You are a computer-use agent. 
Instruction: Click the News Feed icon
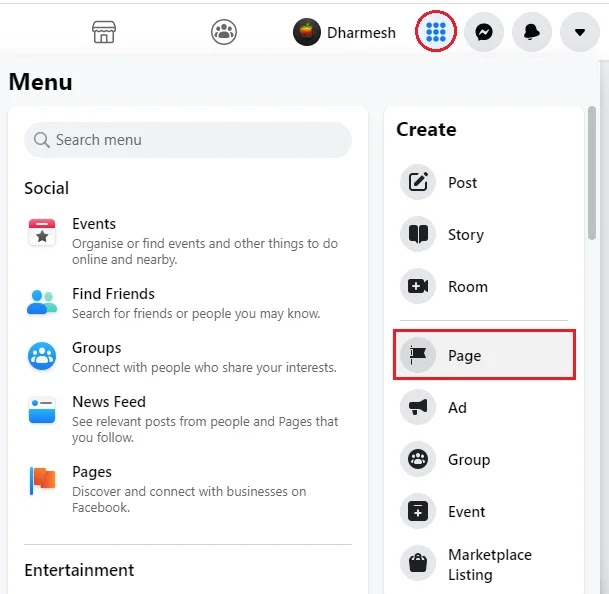tap(42, 410)
